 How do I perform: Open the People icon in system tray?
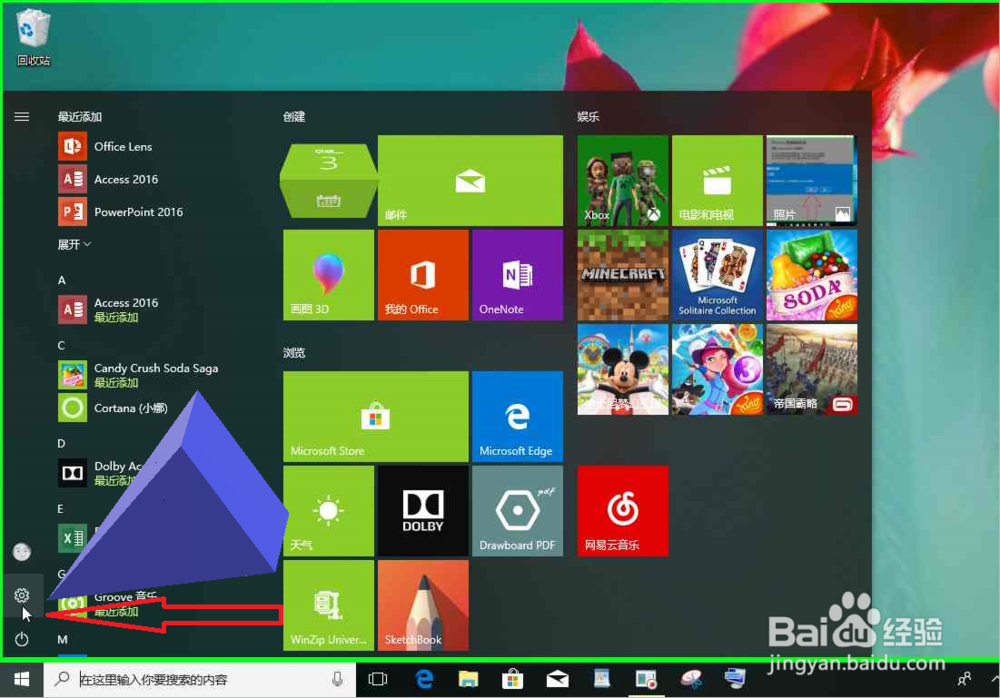[x=964, y=679]
